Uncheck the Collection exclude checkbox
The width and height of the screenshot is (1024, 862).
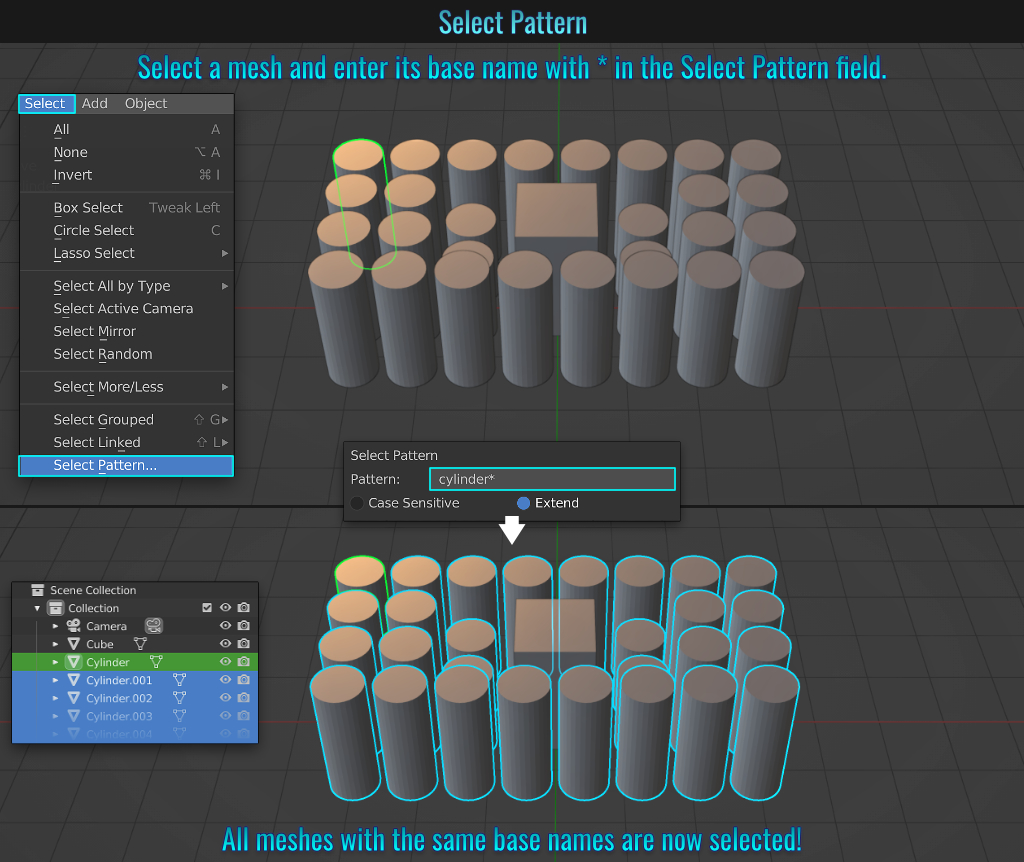coord(207,607)
